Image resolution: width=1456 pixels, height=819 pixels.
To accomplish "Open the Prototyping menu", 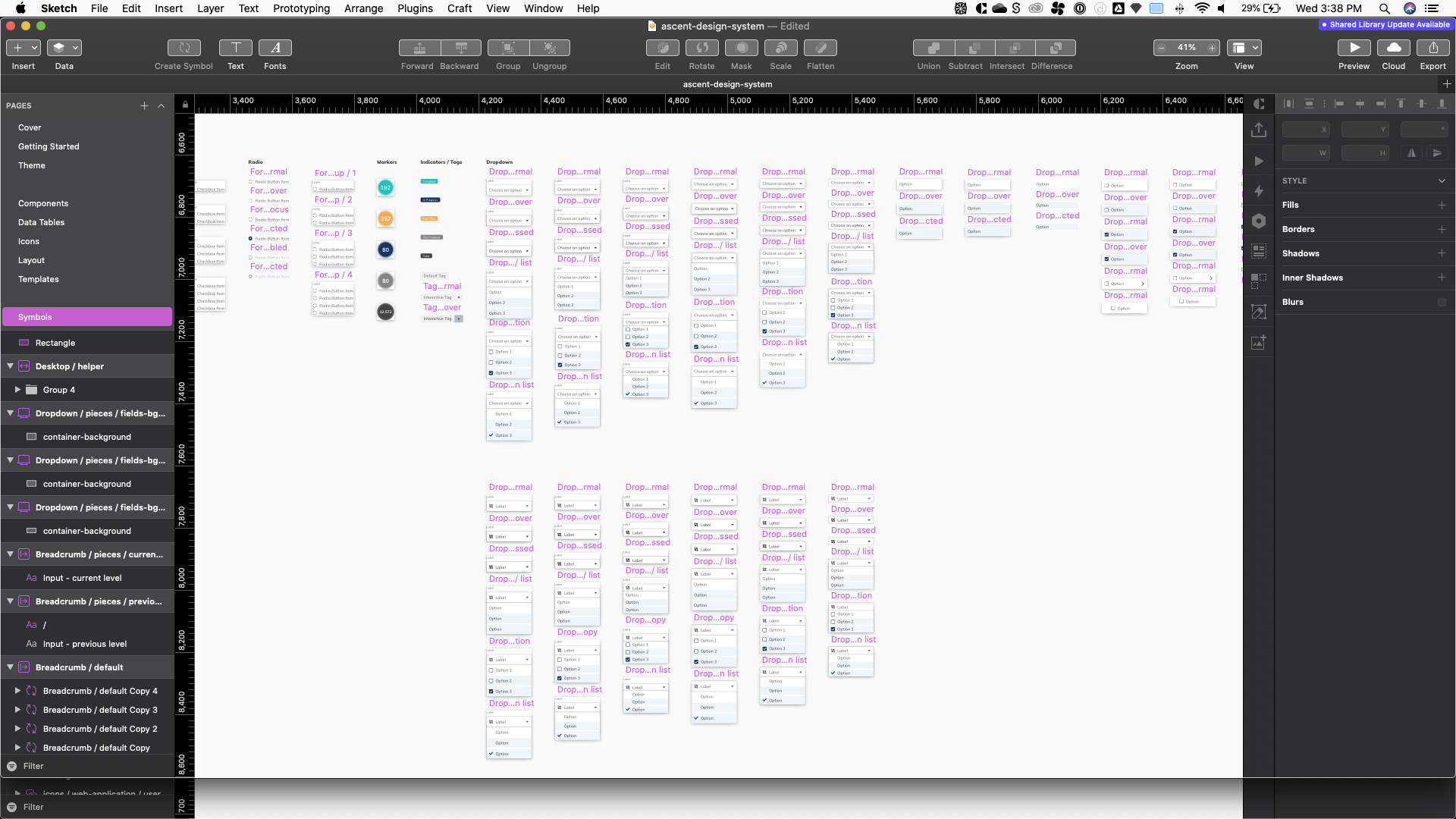I will 301,8.
